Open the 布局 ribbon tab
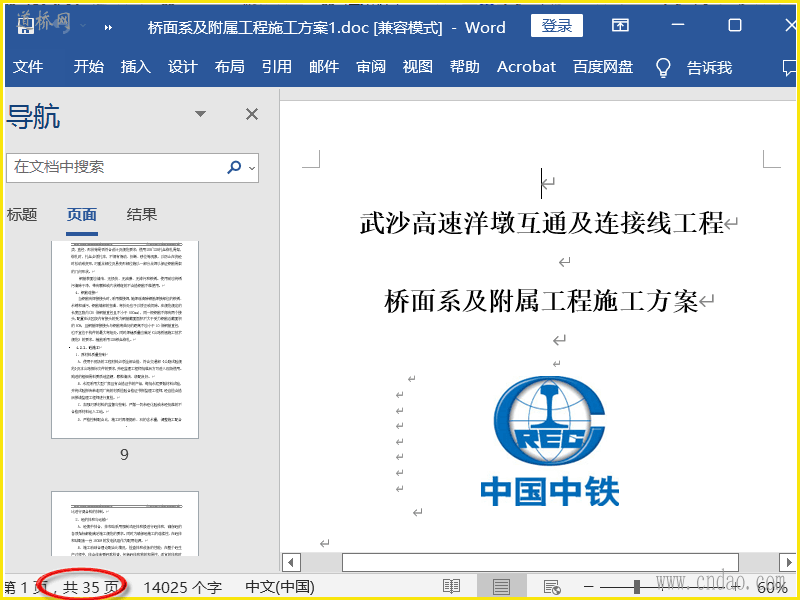 [x=230, y=67]
